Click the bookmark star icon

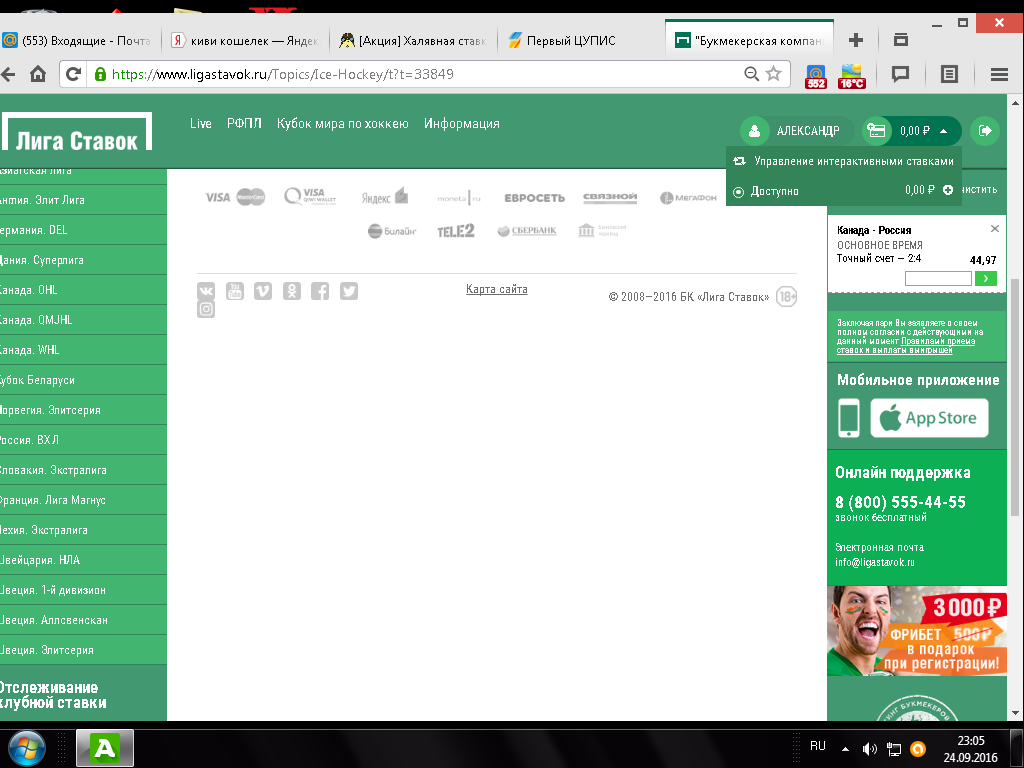coord(773,73)
